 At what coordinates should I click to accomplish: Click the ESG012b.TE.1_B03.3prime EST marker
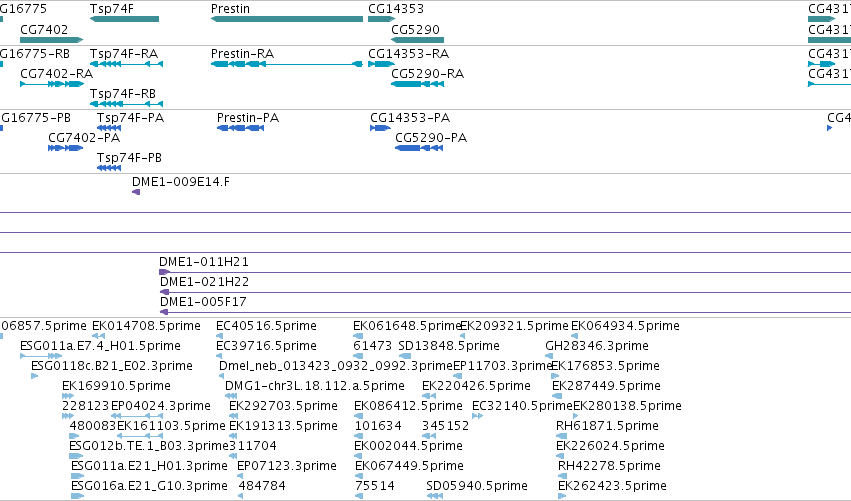click(77, 456)
